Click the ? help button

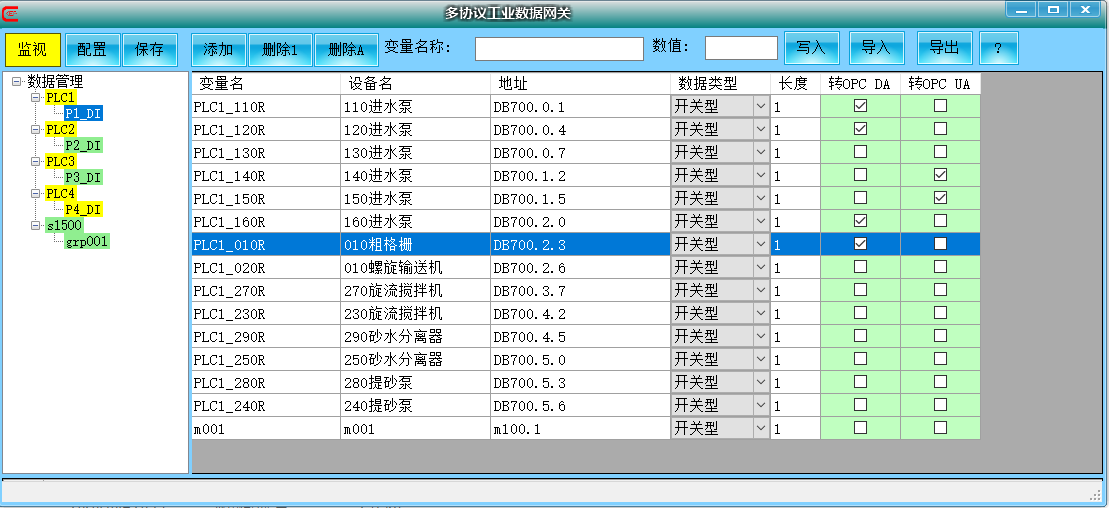(998, 48)
